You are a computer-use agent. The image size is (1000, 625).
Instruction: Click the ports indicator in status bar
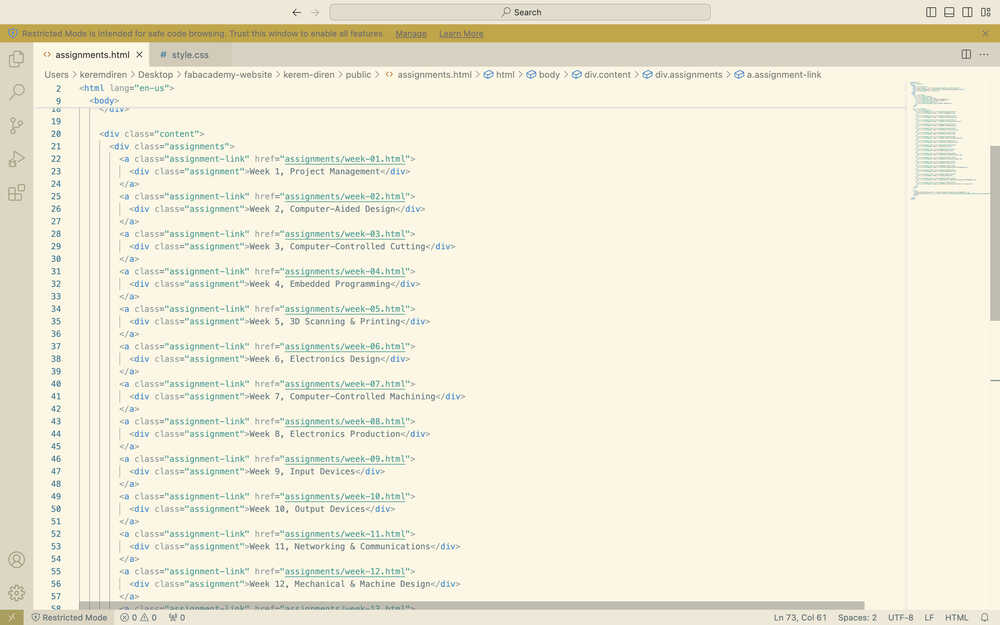(177, 617)
